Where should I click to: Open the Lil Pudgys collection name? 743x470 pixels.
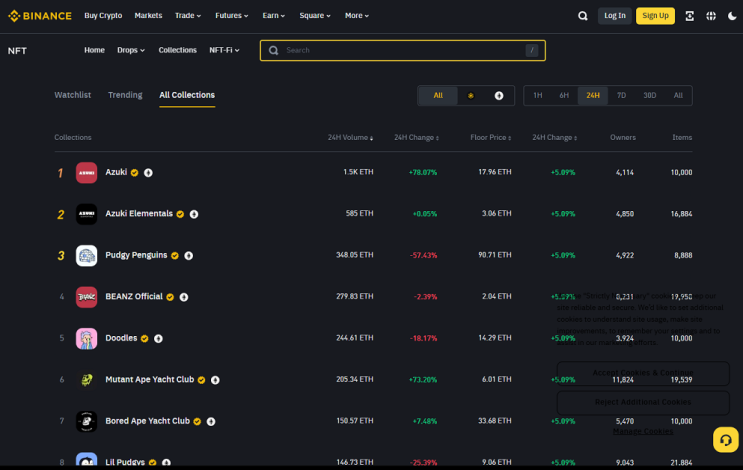(125, 462)
